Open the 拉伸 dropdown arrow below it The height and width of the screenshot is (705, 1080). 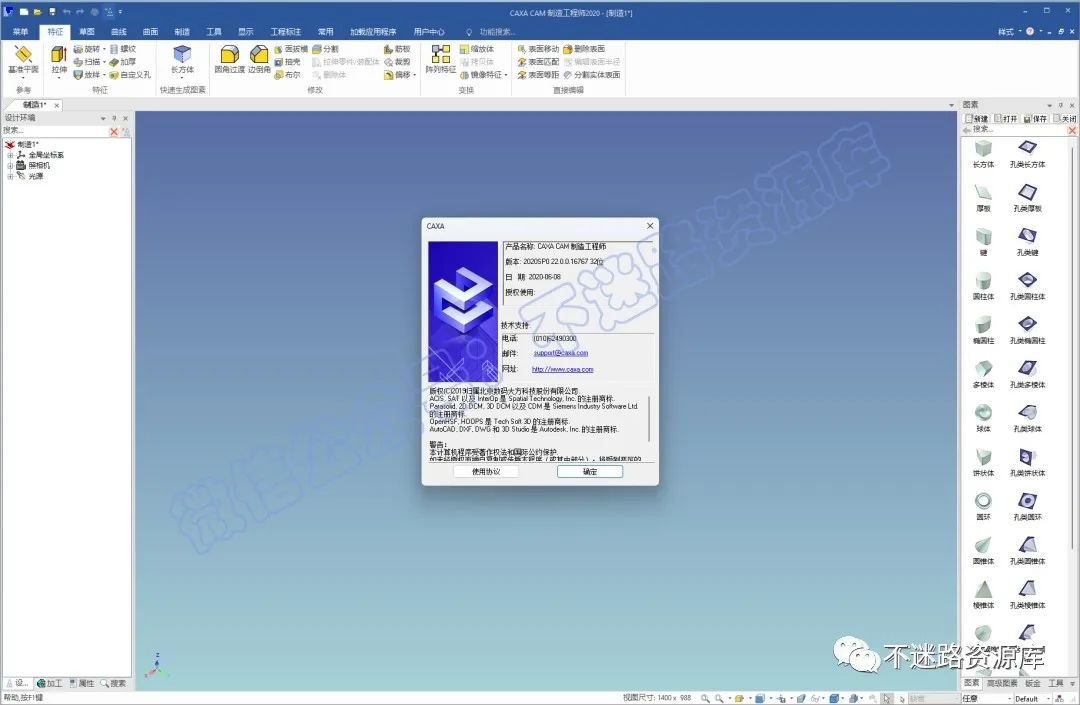tap(59, 78)
